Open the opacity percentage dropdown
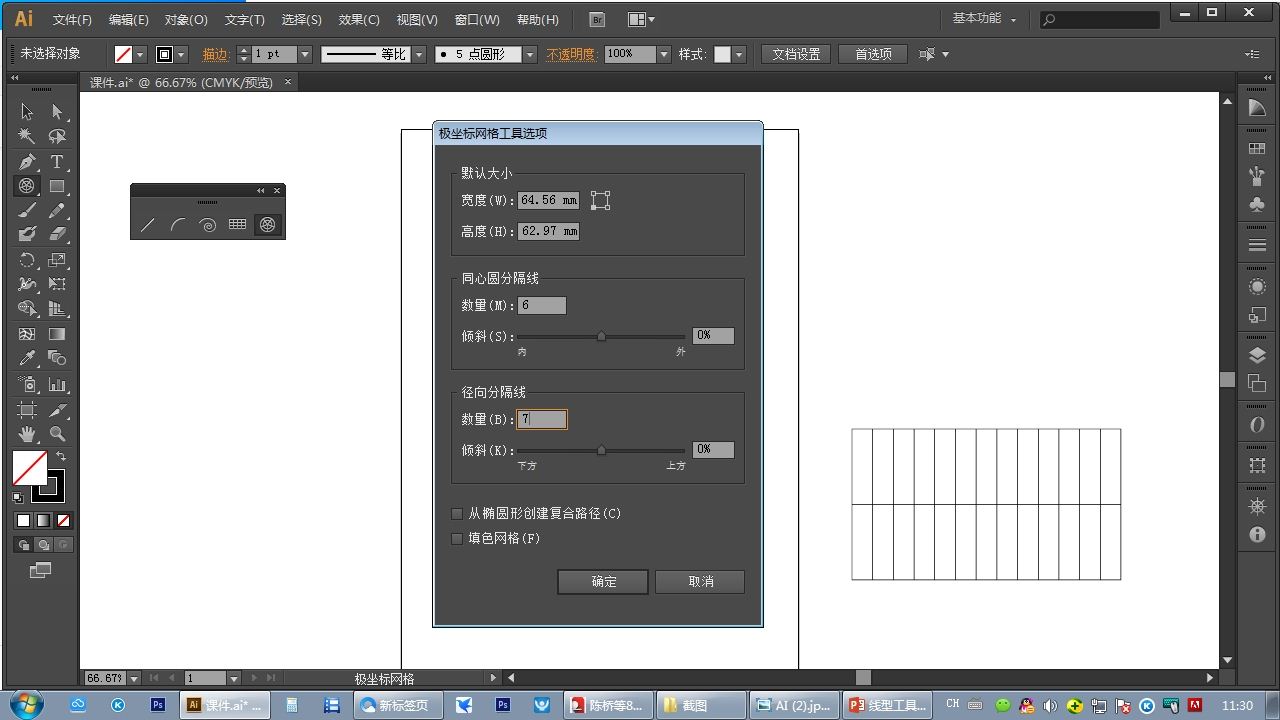Viewport: 1280px width, 720px height. pos(663,54)
